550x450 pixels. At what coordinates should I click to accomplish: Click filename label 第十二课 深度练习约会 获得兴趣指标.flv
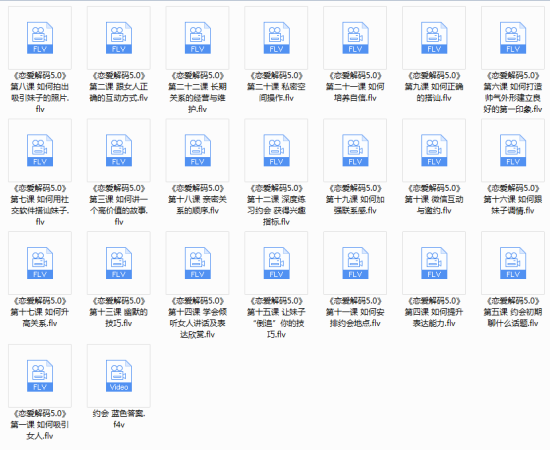pos(276,205)
